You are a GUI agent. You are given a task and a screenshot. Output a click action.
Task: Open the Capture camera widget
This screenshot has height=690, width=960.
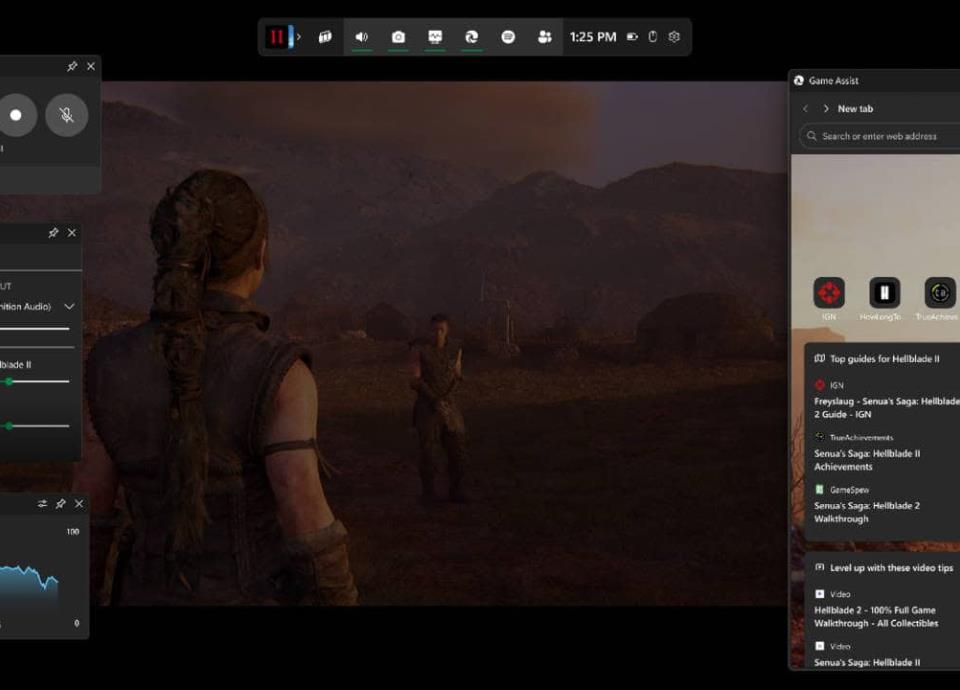coord(398,37)
